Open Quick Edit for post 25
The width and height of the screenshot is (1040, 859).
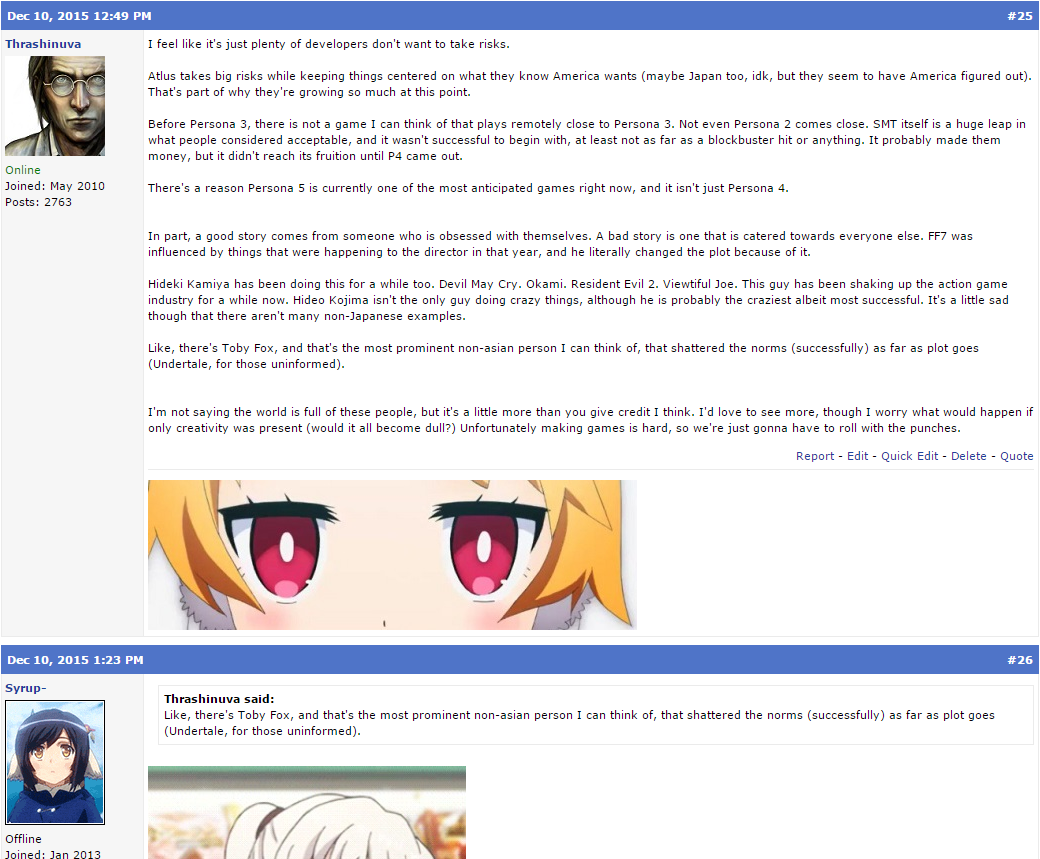(909, 456)
